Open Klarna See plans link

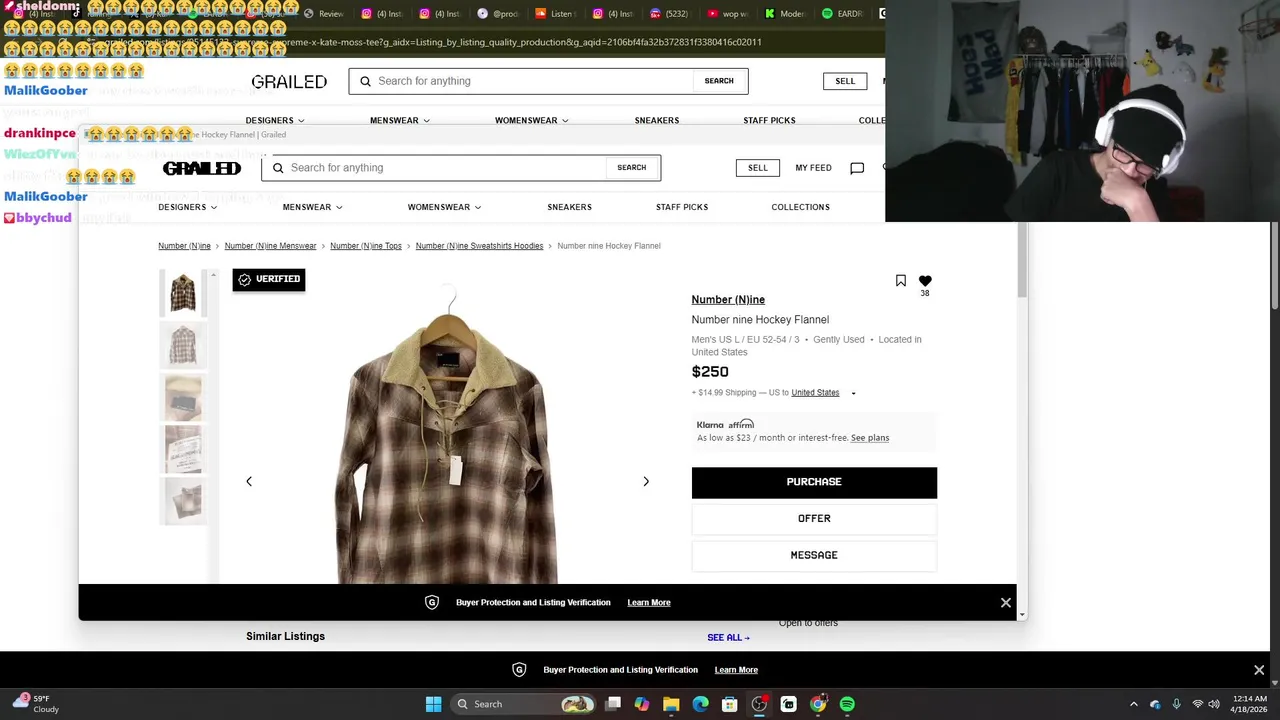[870, 438]
